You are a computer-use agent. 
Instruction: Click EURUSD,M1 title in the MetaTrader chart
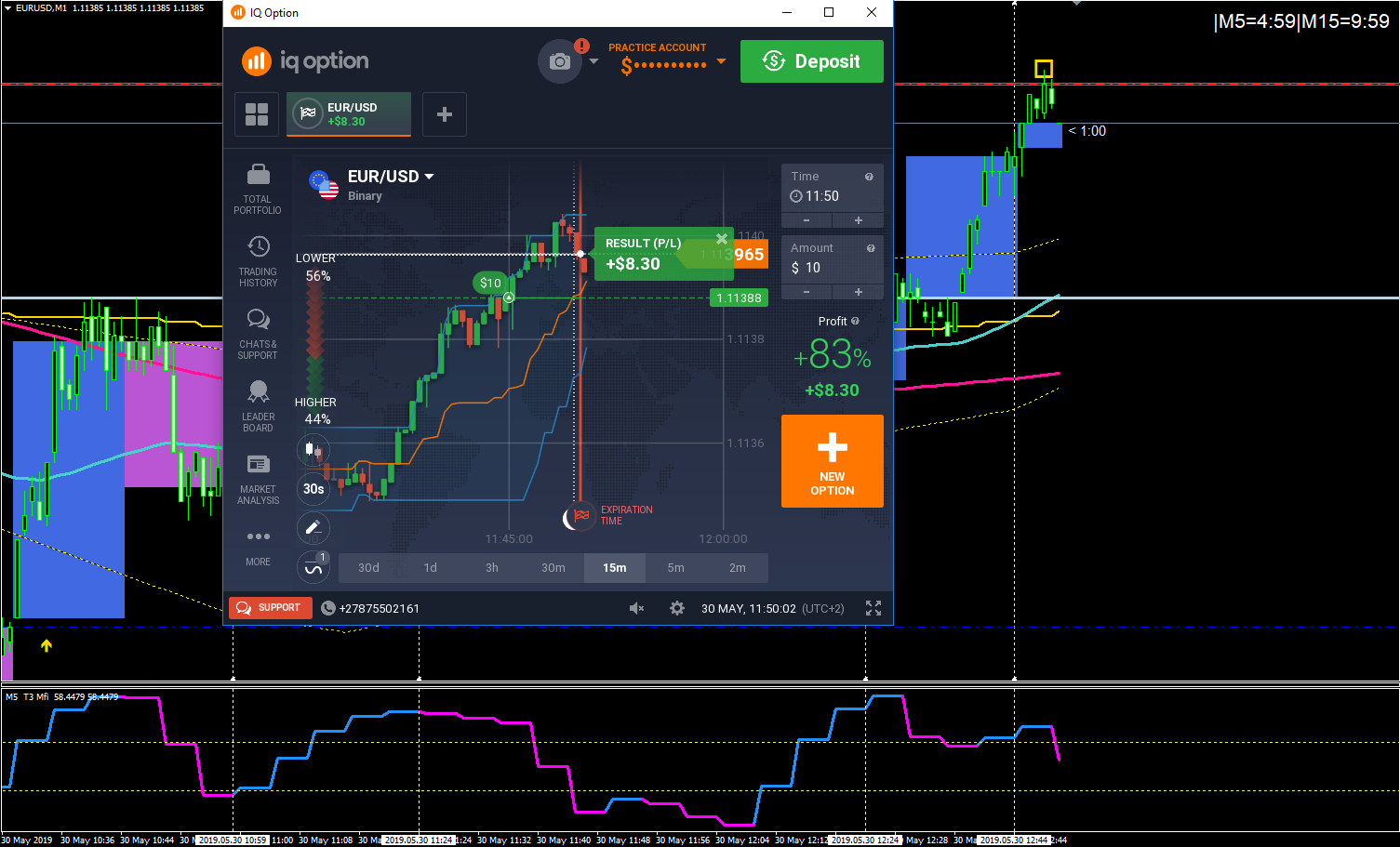tap(42, 7)
